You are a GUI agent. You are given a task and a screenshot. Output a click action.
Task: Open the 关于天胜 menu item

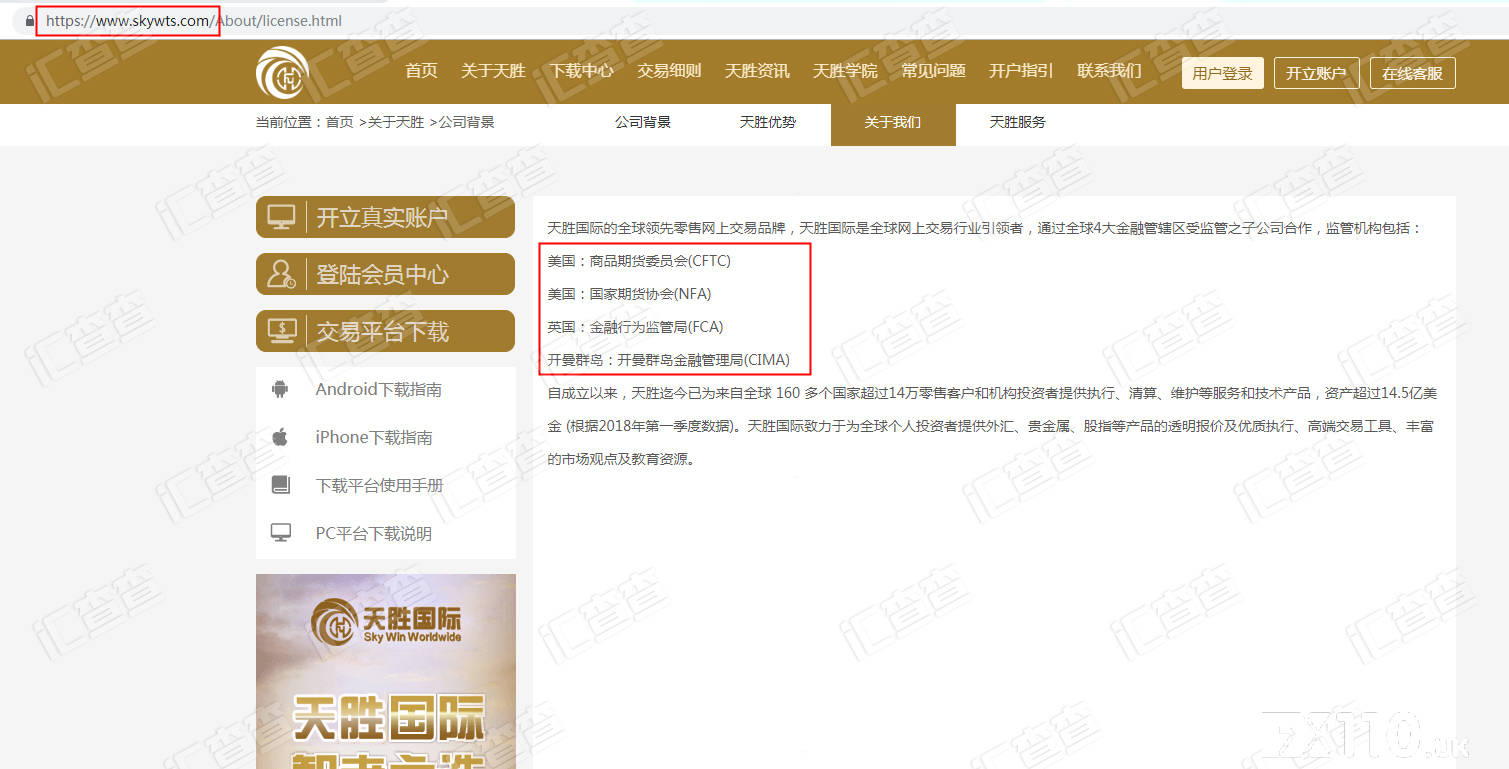click(x=493, y=71)
